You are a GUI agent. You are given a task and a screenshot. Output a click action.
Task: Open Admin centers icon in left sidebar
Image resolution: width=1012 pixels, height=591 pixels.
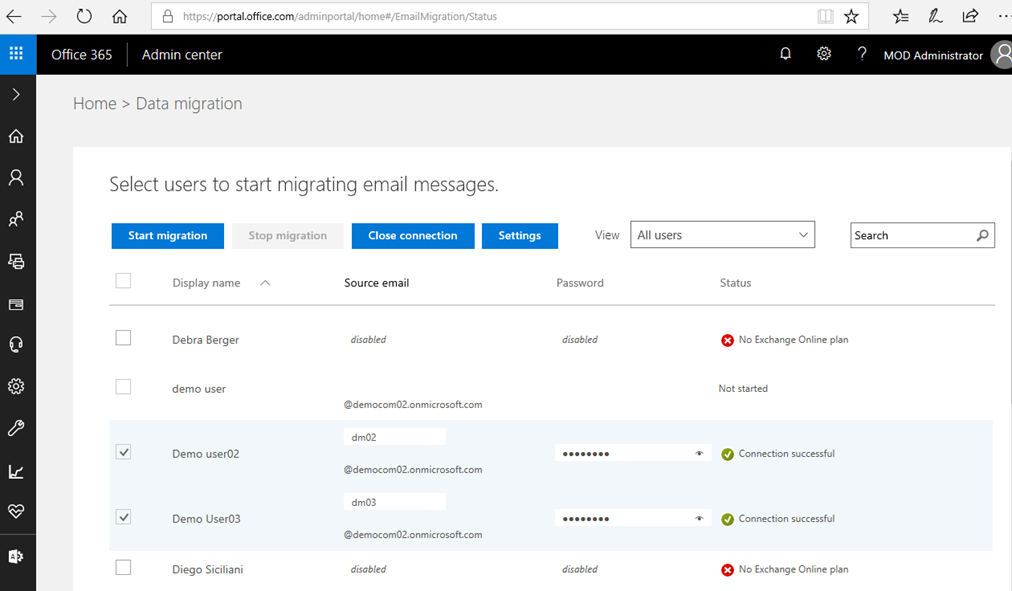click(16, 556)
